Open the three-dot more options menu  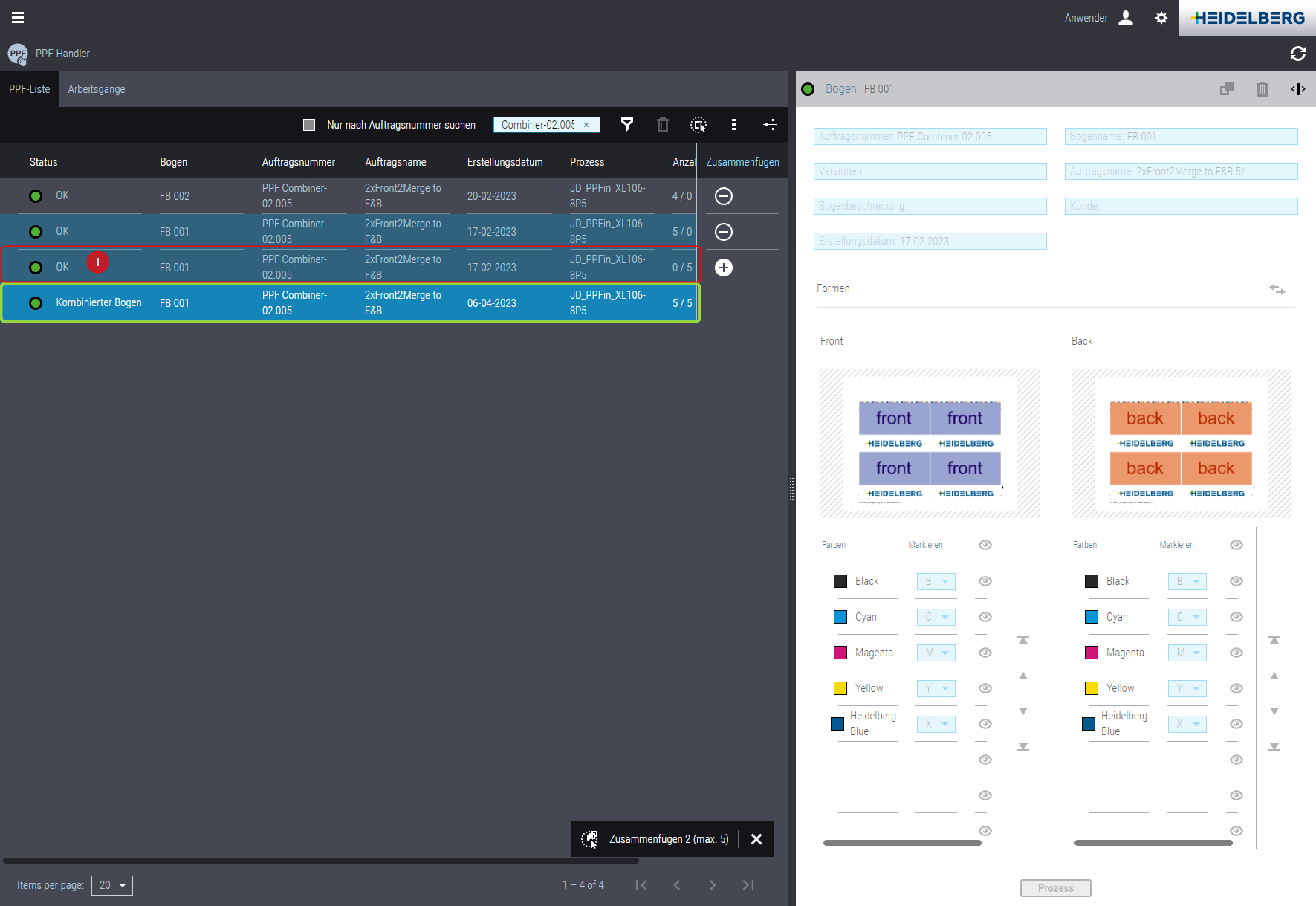pyautogui.click(x=734, y=125)
